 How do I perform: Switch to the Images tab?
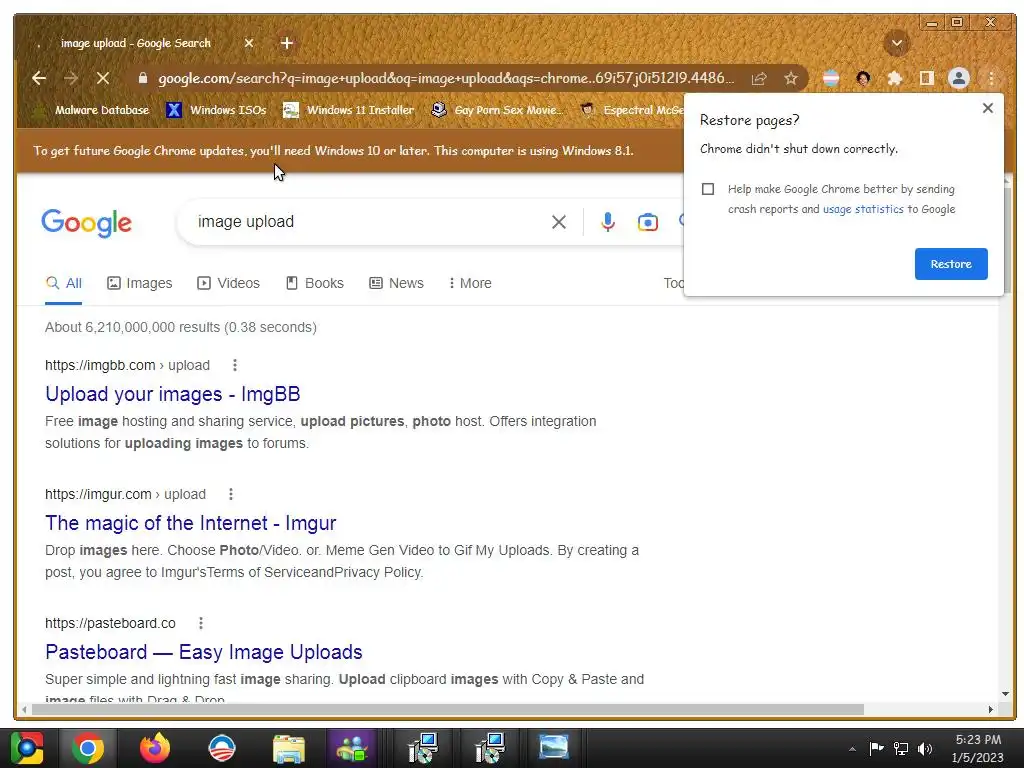(x=140, y=283)
